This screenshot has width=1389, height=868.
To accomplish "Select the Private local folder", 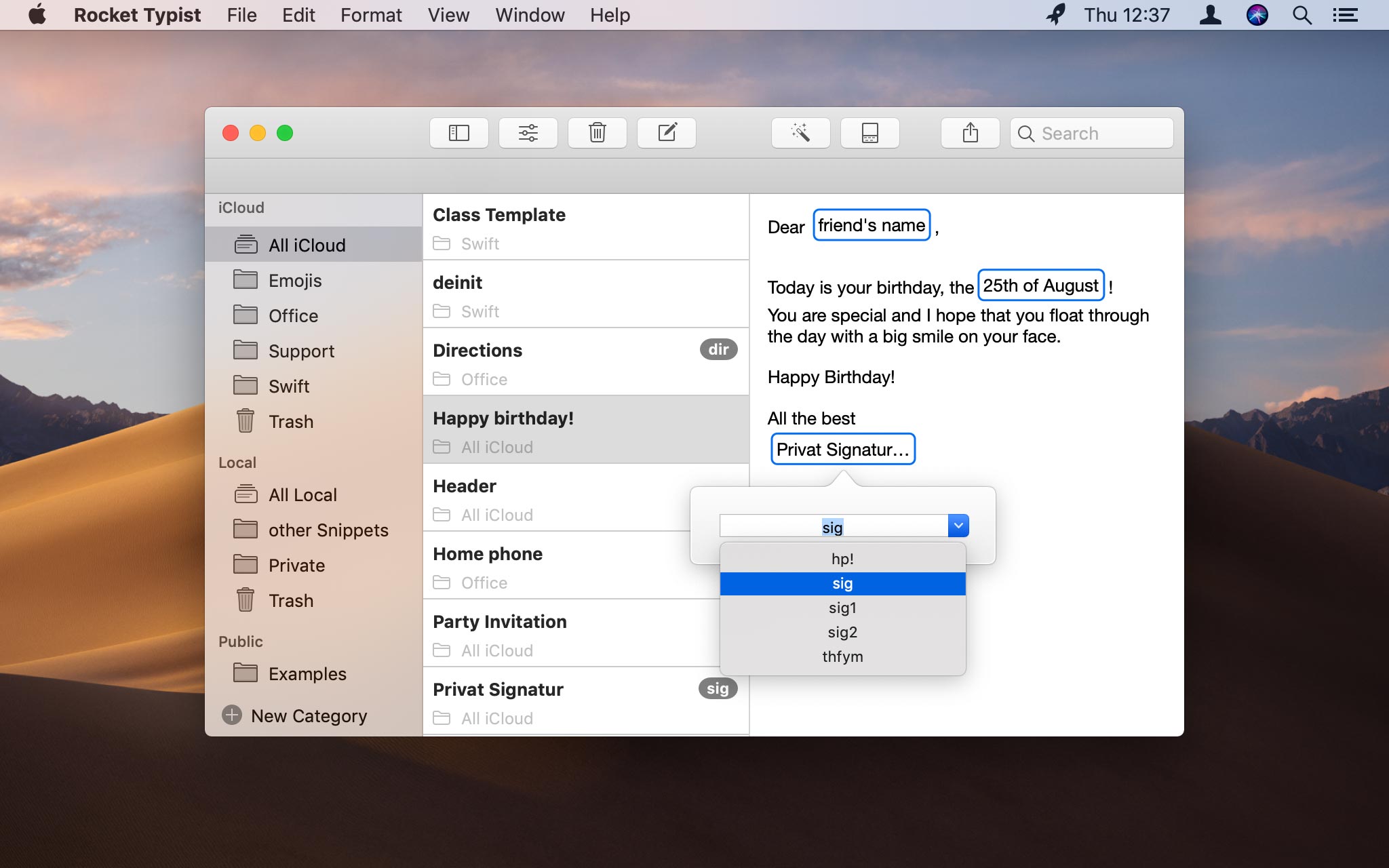I will pos(296,565).
